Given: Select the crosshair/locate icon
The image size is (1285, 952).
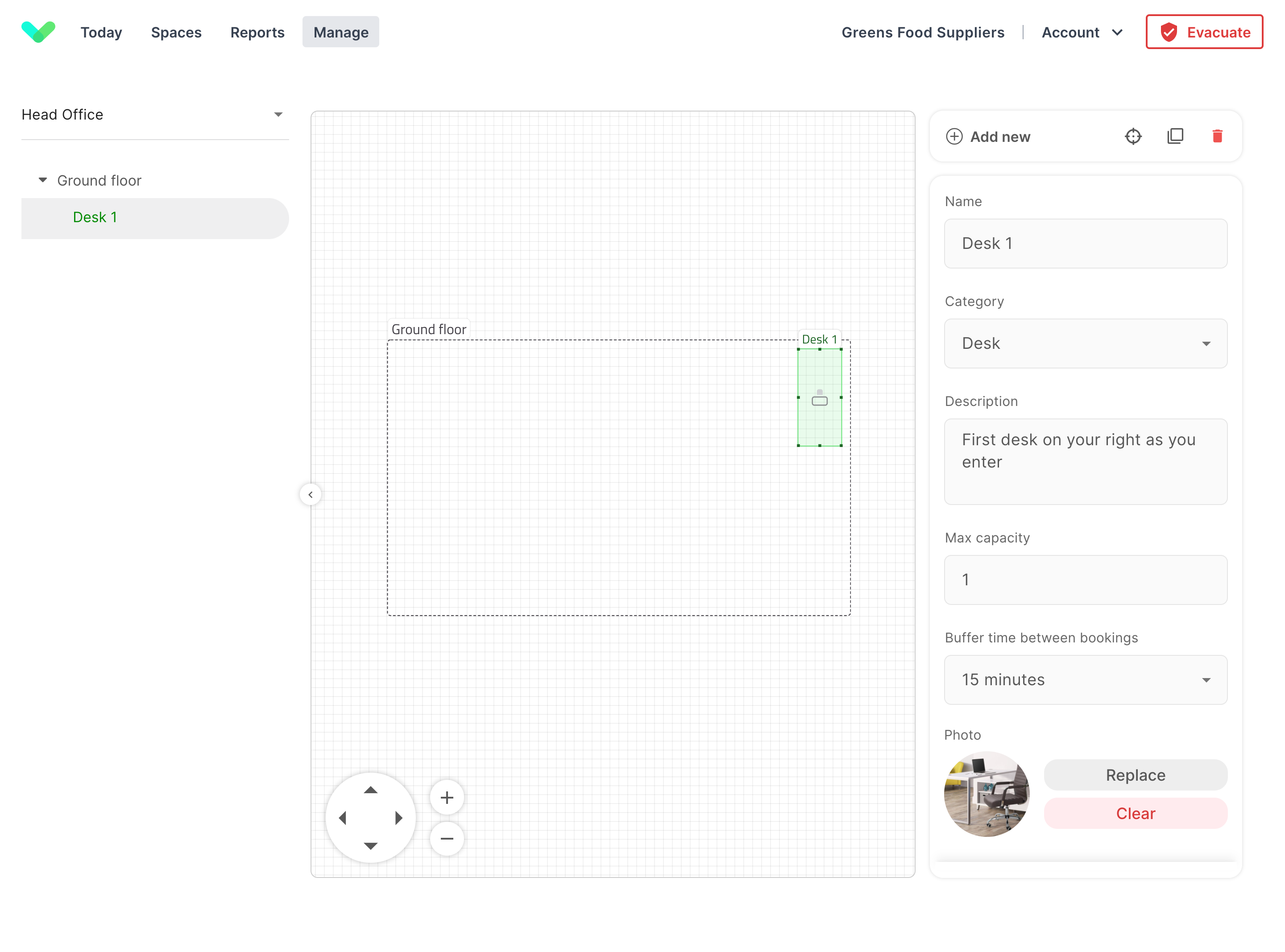Looking at the screenshot, I should pyautogui.click(x=1134, y=137).
